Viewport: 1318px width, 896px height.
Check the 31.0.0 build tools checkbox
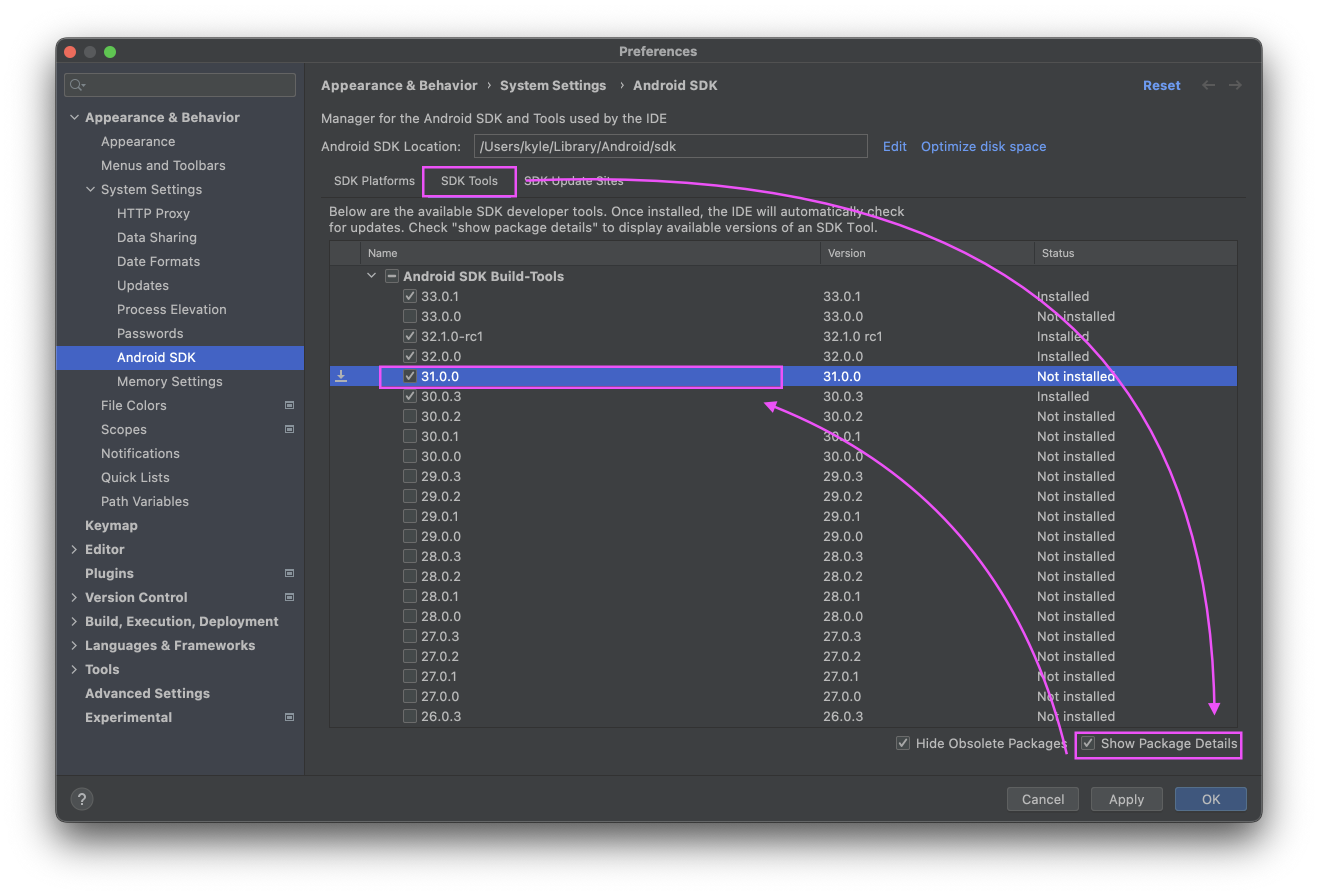[x=408, y=376]
